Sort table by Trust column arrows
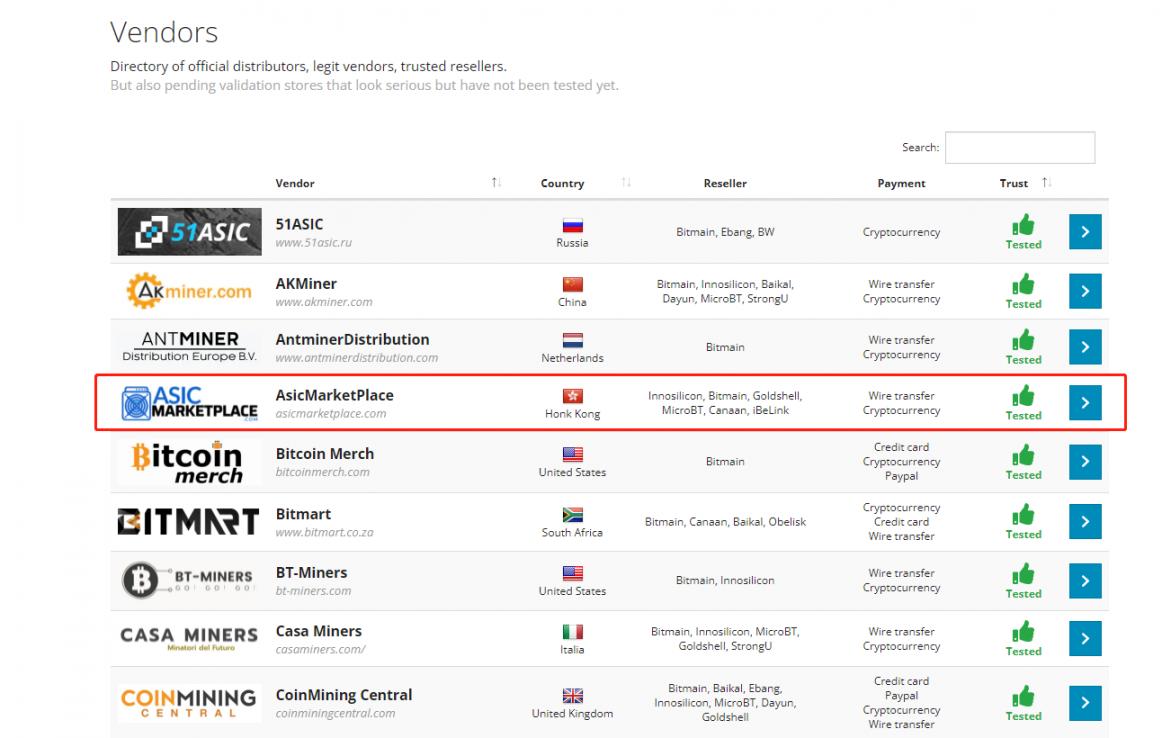The width and height of the screenshot is (1162, 738). 1046,183
